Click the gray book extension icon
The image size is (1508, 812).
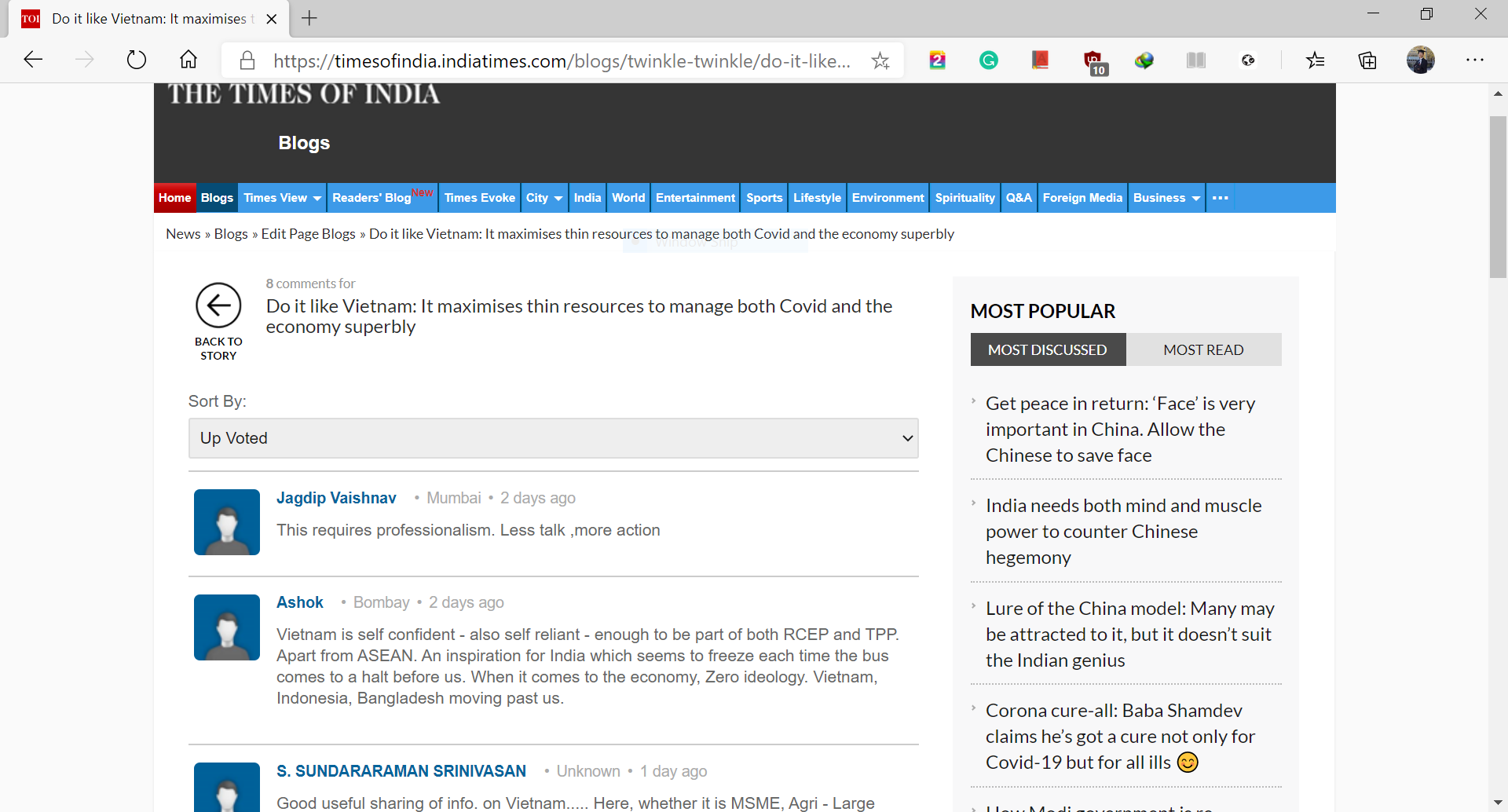[1196, 60]
